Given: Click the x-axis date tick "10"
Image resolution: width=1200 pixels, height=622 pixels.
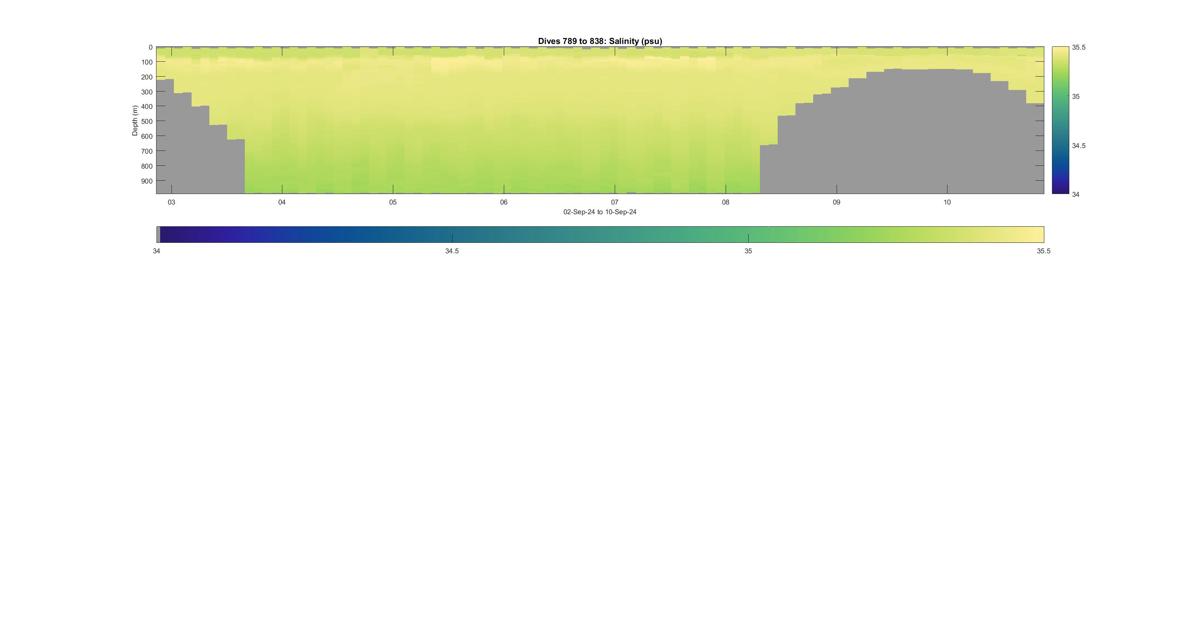Looking at the screenshot, I should [x=947, y=202].
